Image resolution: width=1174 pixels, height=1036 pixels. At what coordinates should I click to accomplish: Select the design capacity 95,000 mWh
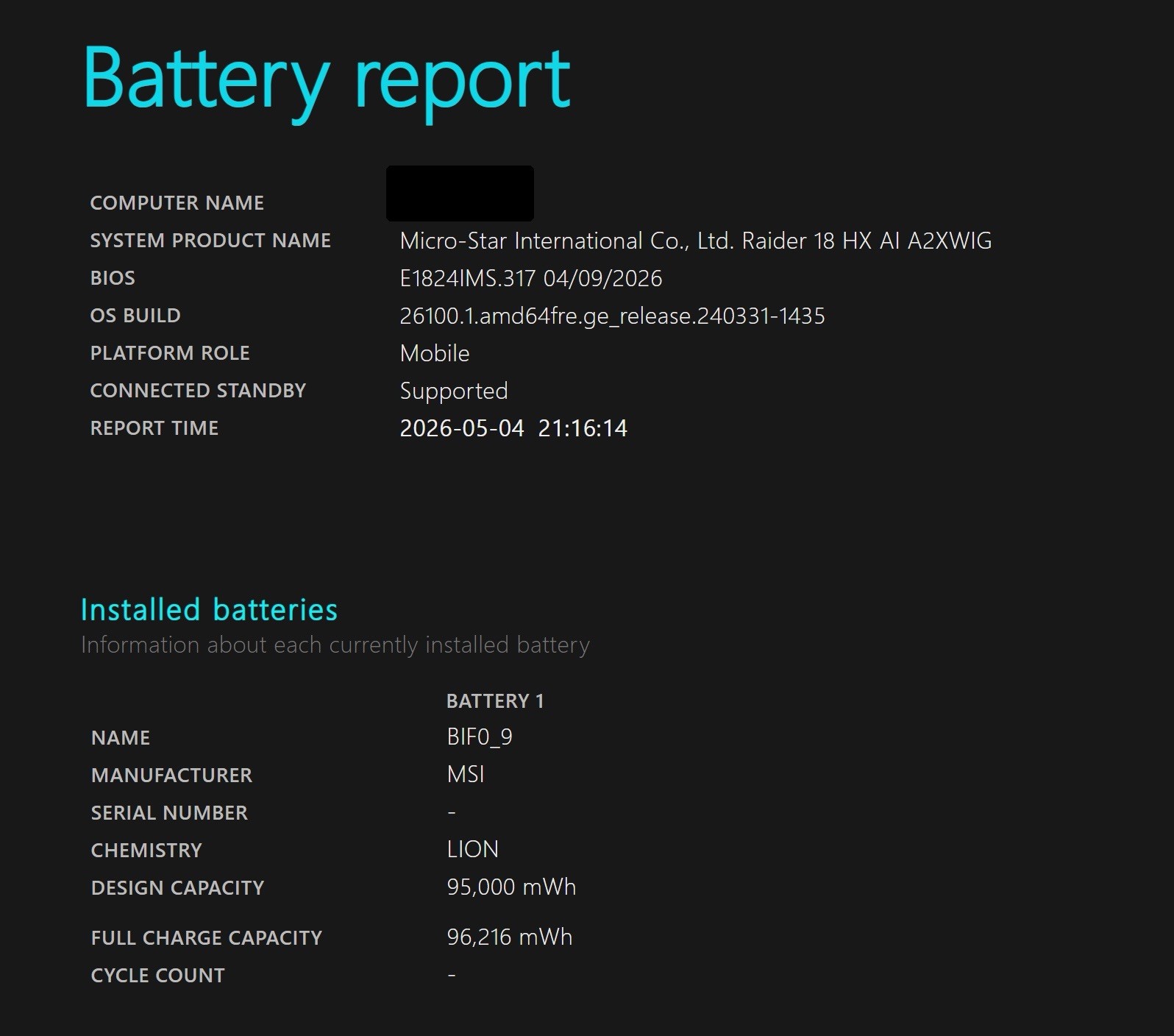511,887
